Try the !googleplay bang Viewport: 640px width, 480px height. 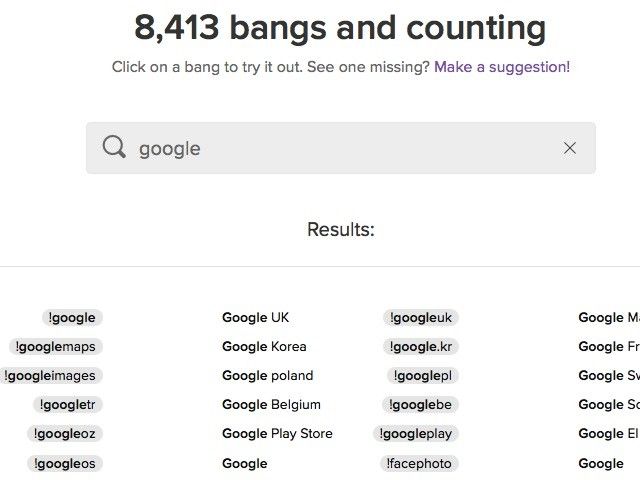coord(416,433)
